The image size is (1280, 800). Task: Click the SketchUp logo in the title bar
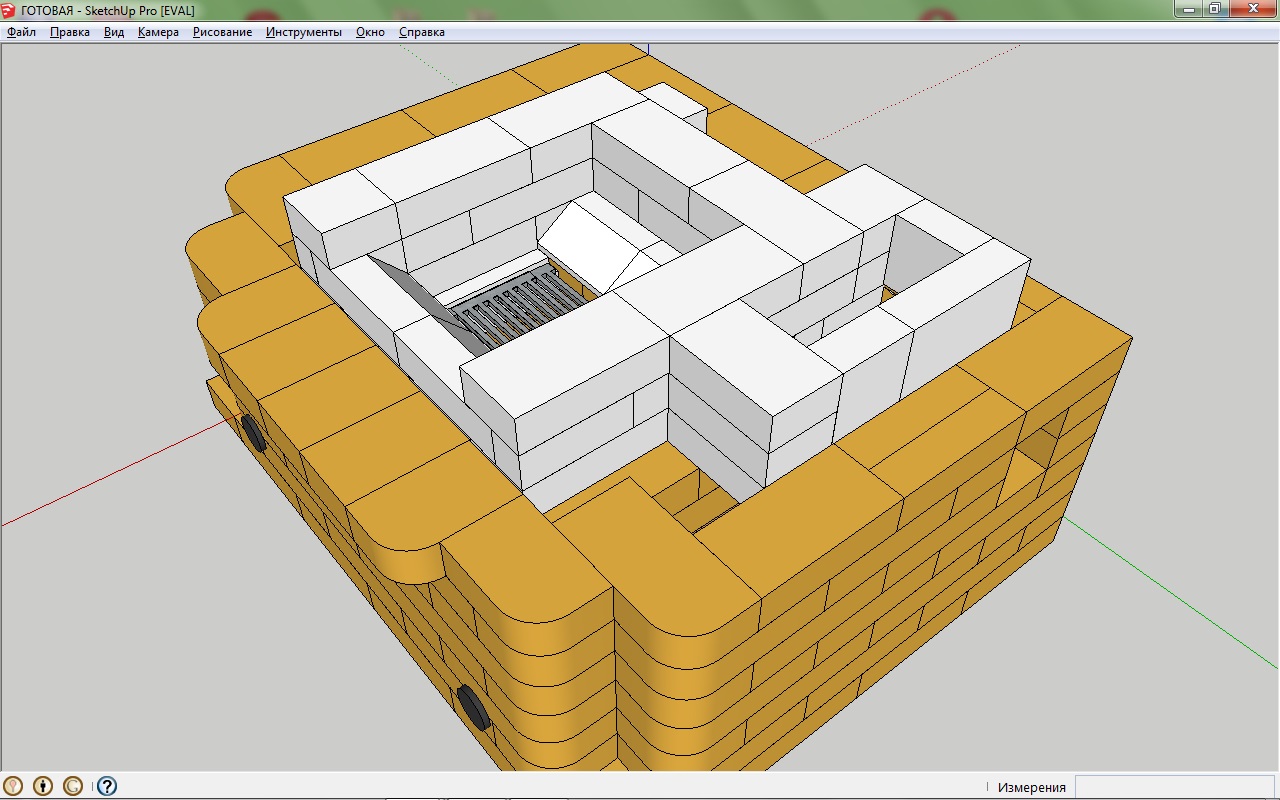pos(9,9)
